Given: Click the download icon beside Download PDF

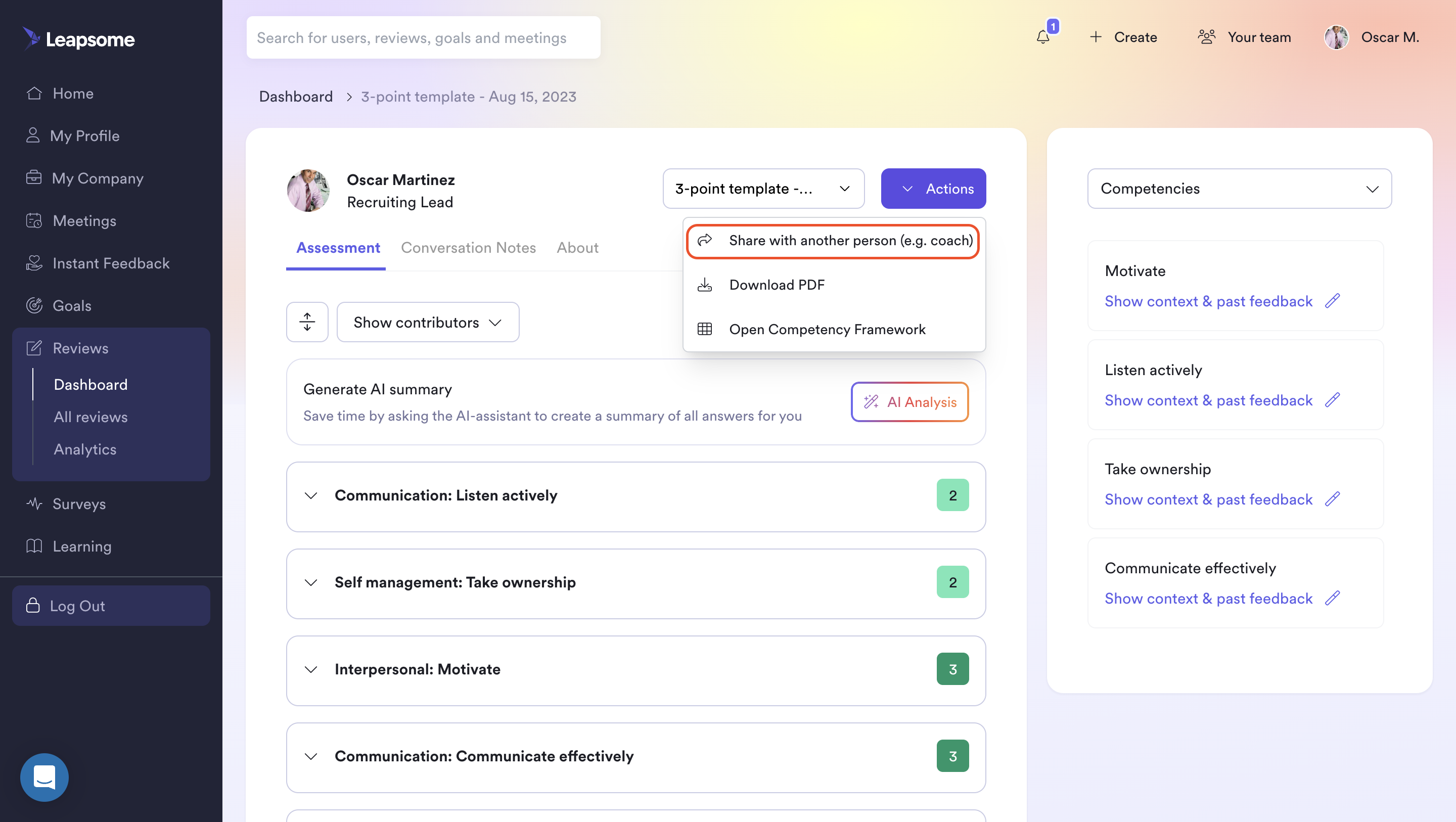Looking at the screenshot, I should [704, 285].
